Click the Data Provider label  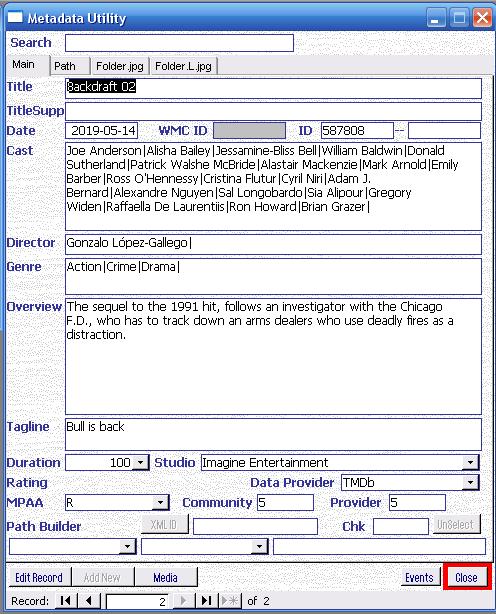coord(292,482)
